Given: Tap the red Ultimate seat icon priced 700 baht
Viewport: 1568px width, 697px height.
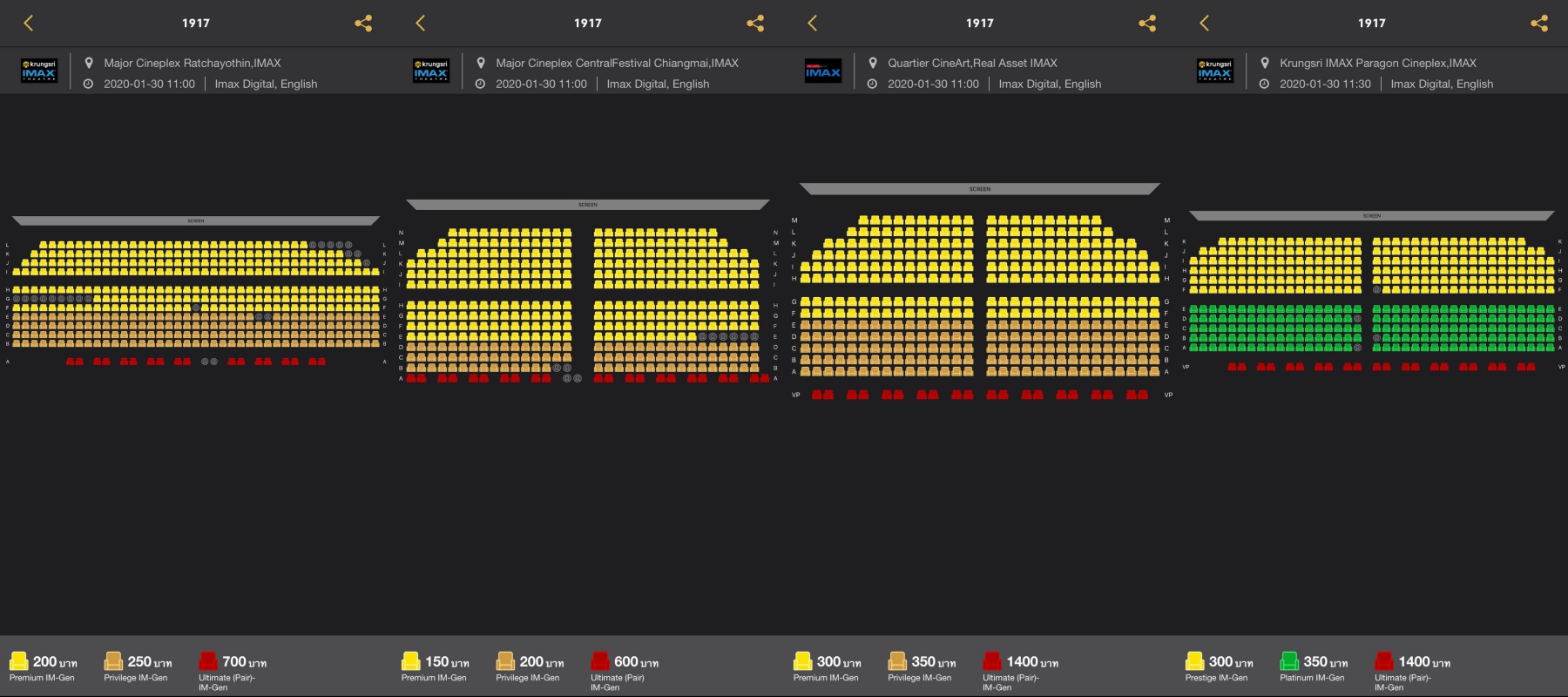Looking at the screenshot, I should [x=208, y=661].
